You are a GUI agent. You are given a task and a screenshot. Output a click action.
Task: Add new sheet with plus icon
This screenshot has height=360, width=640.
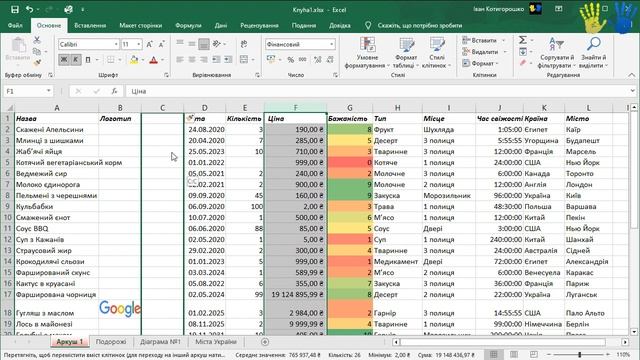coord(265,342)
